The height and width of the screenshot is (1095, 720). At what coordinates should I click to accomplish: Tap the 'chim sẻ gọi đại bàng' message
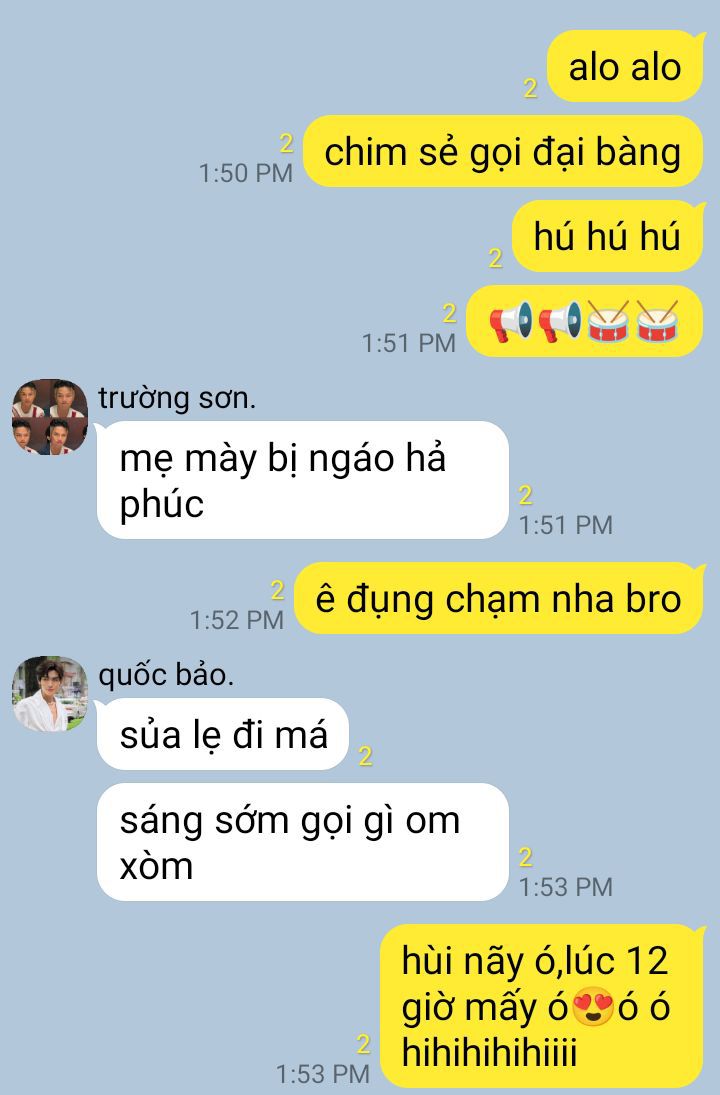(503, 151)
